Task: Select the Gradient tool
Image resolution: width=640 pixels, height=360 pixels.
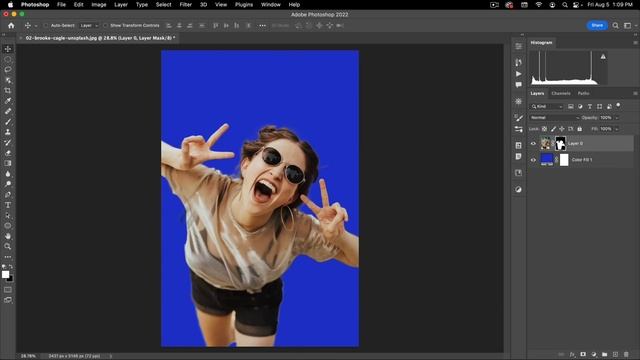Action: 8,163
